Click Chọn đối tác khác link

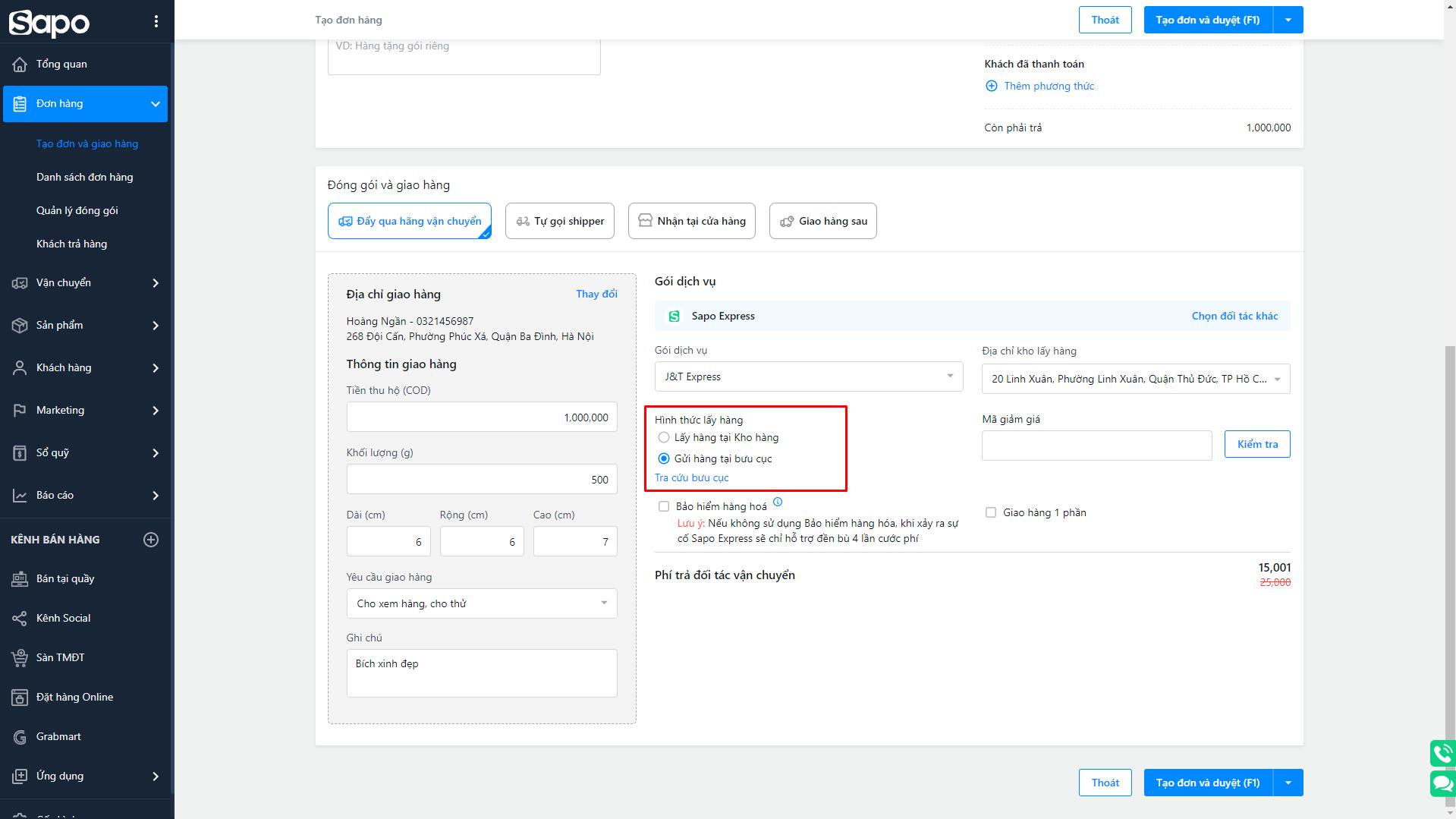1234,316
